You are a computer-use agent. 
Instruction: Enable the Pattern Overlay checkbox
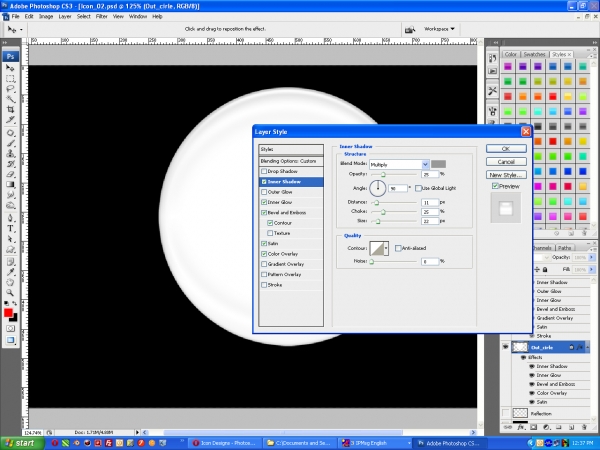(264, 275)
